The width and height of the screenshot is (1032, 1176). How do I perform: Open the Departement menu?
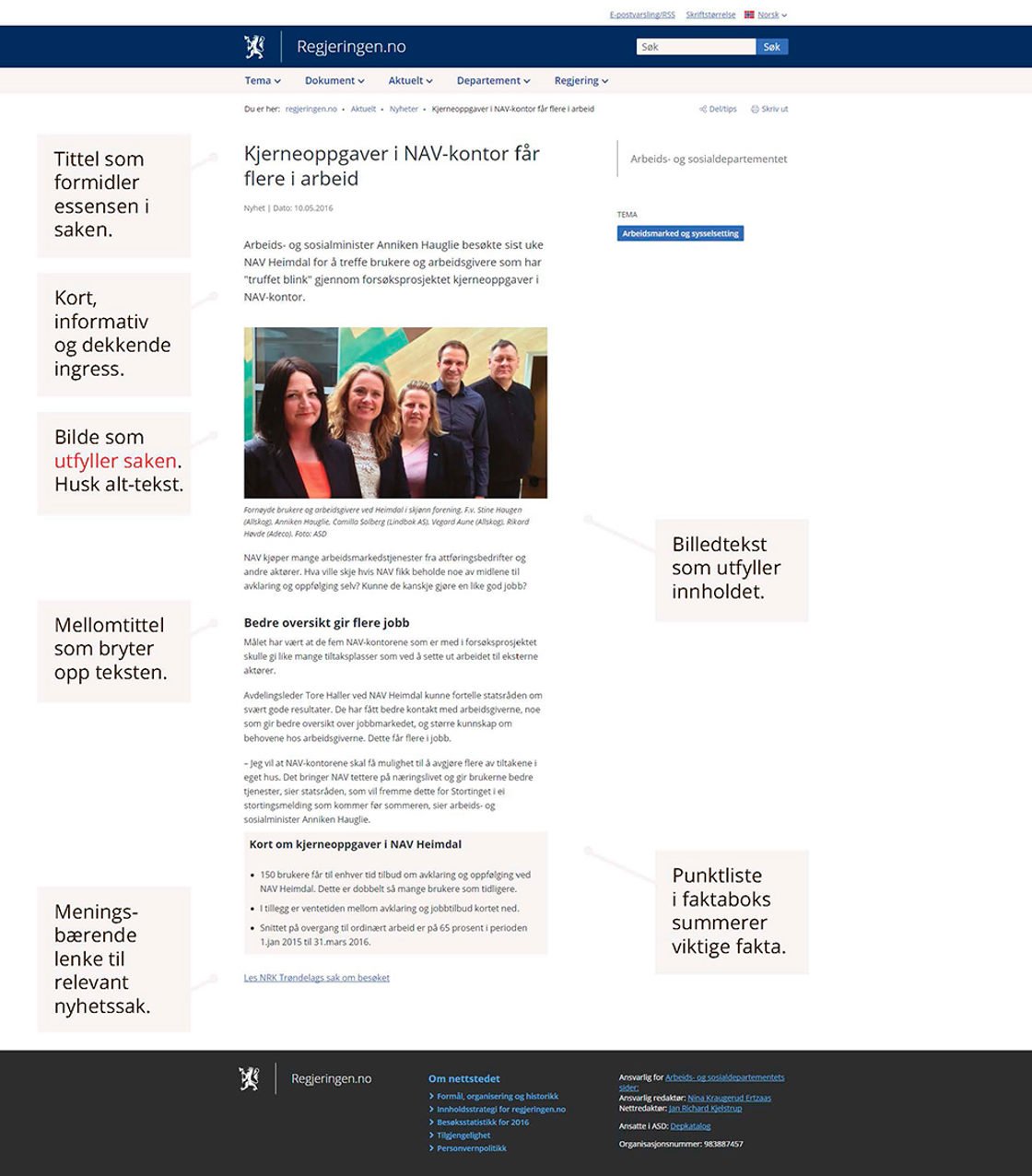(x=493, y=81)
